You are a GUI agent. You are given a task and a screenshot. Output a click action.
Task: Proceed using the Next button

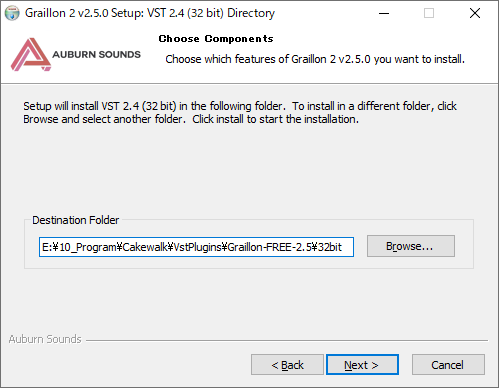(x=362, y=365)
